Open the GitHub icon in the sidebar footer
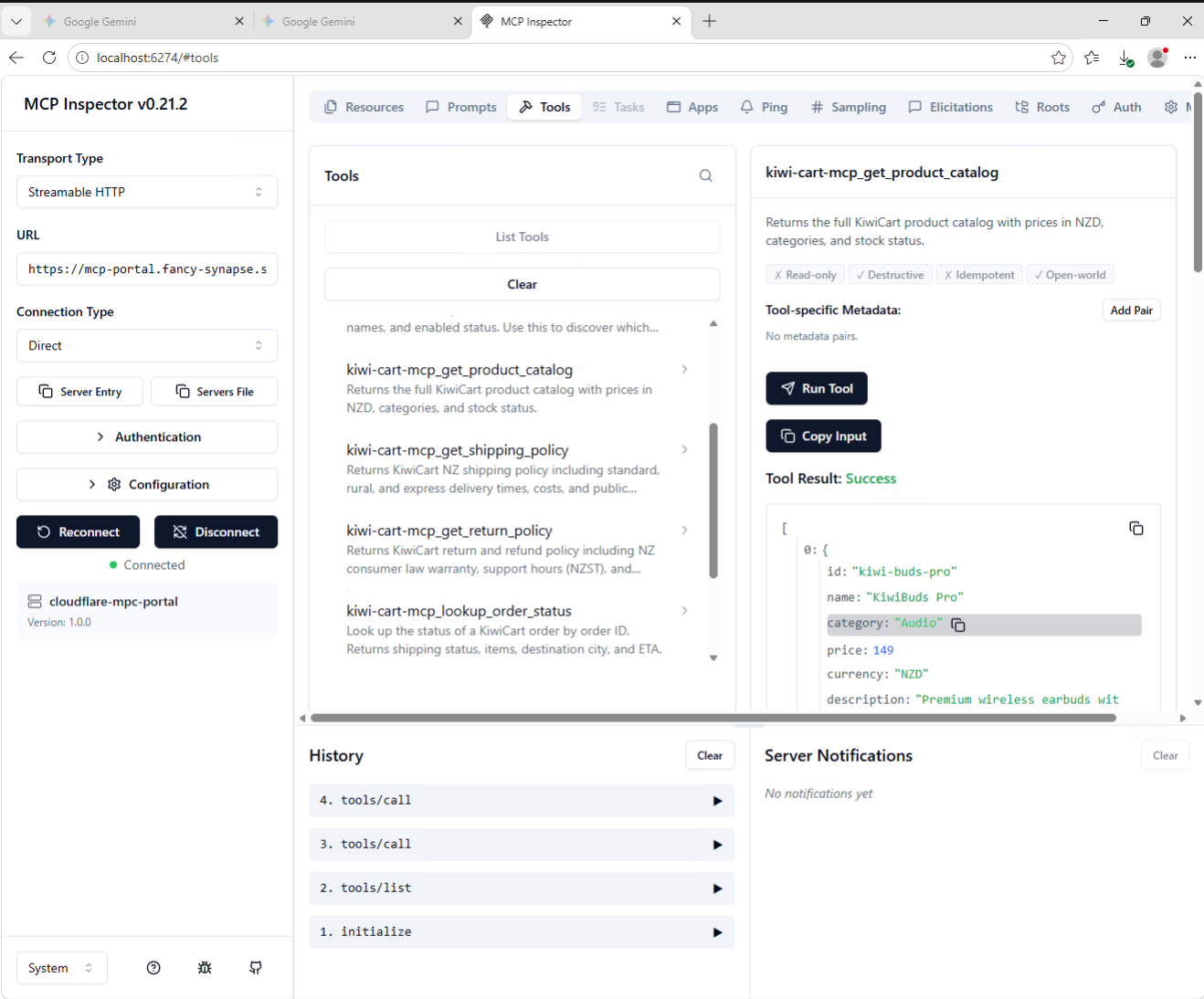Screen dimensions: 1204x999 coord(256,968)
